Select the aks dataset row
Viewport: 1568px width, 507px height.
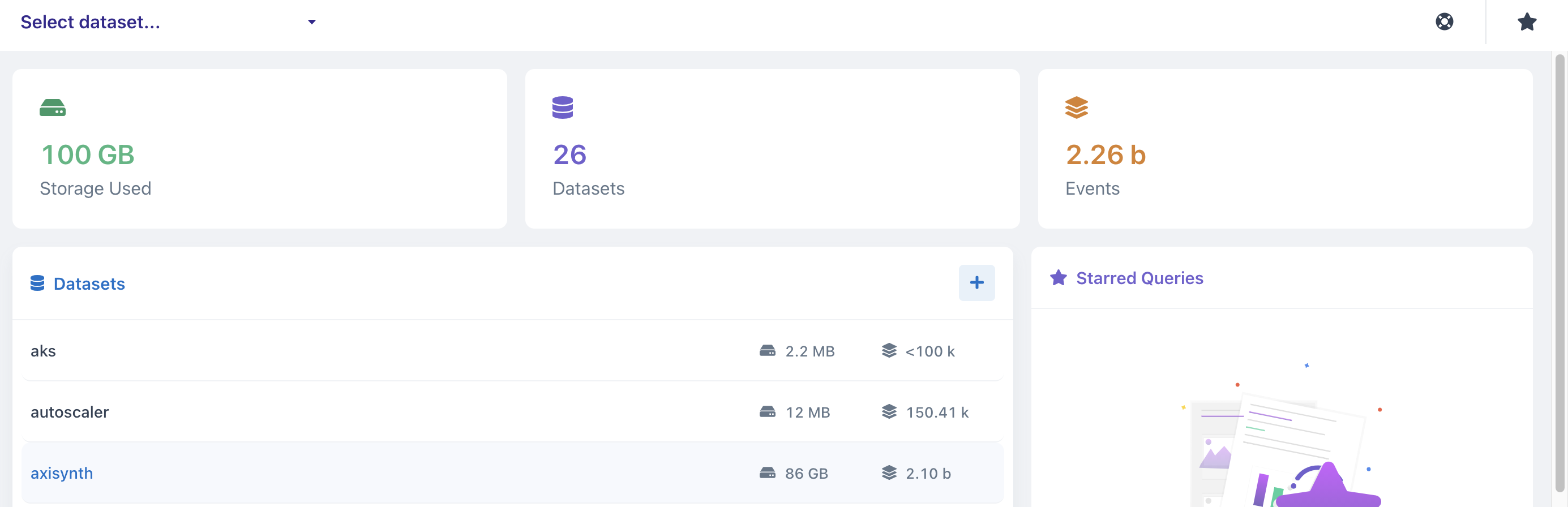point(512,351)
